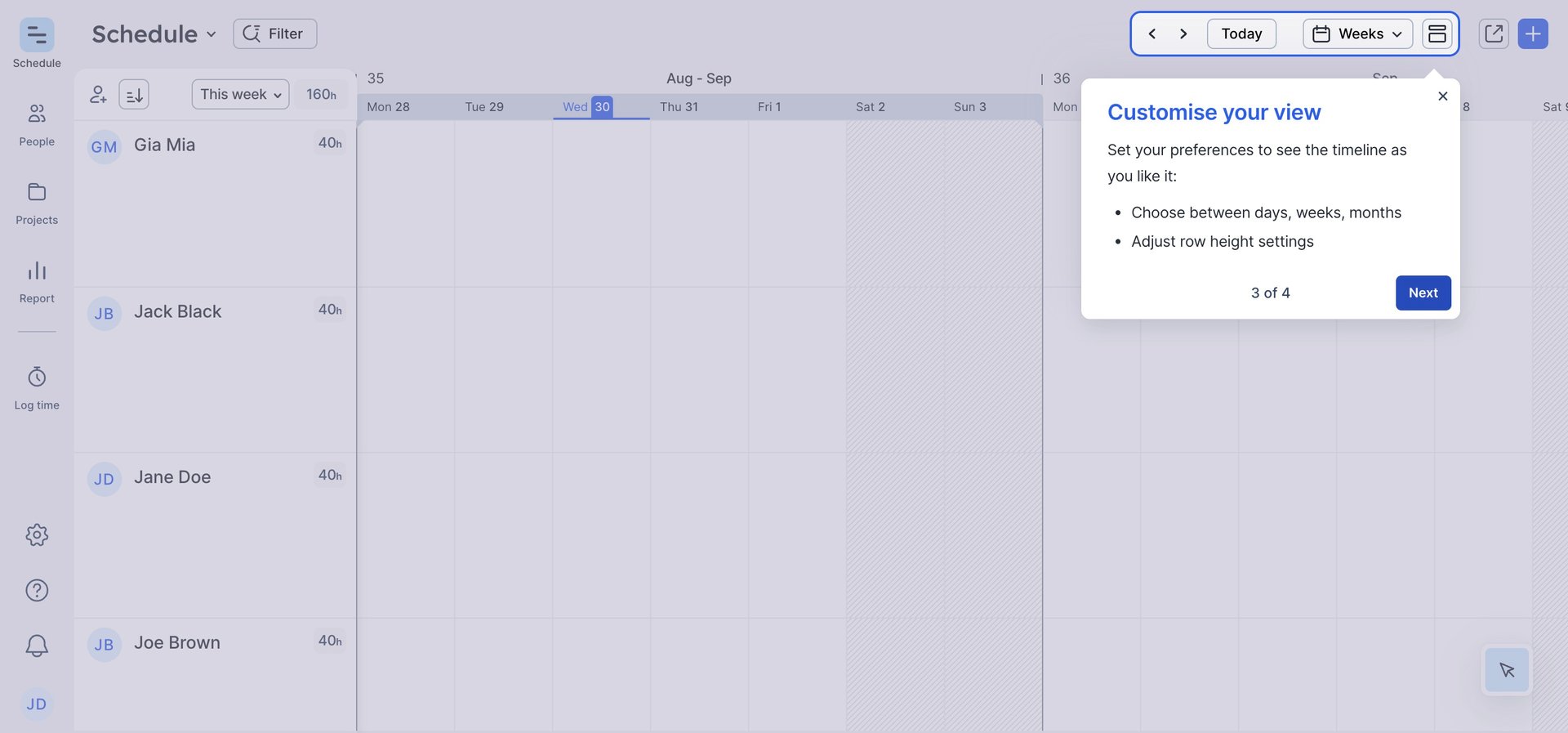Click Jack Black's JB avatar
The width and height of the screenshot is (1568, 733).
pos(105,314)
